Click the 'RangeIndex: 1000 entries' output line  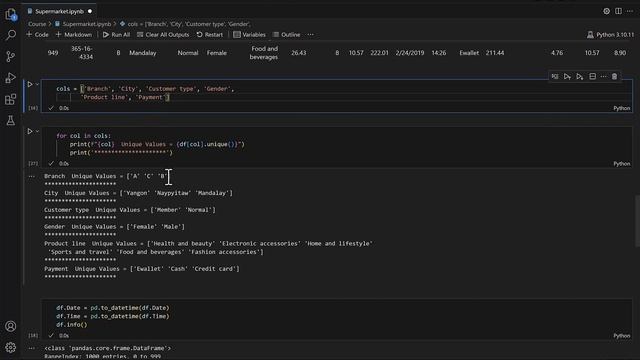tap(102, 356)
